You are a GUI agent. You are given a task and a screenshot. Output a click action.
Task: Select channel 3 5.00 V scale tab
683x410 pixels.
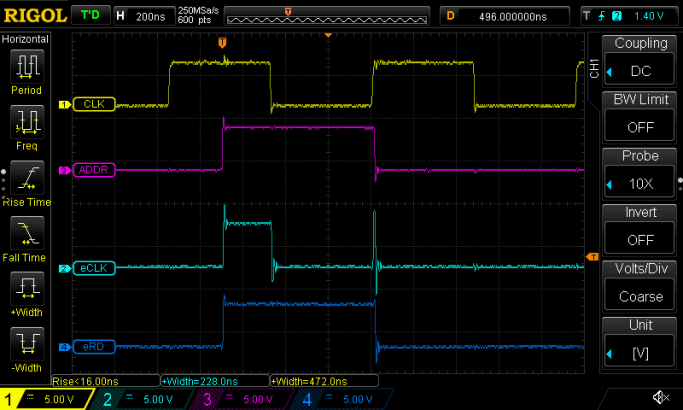point(242,399)
